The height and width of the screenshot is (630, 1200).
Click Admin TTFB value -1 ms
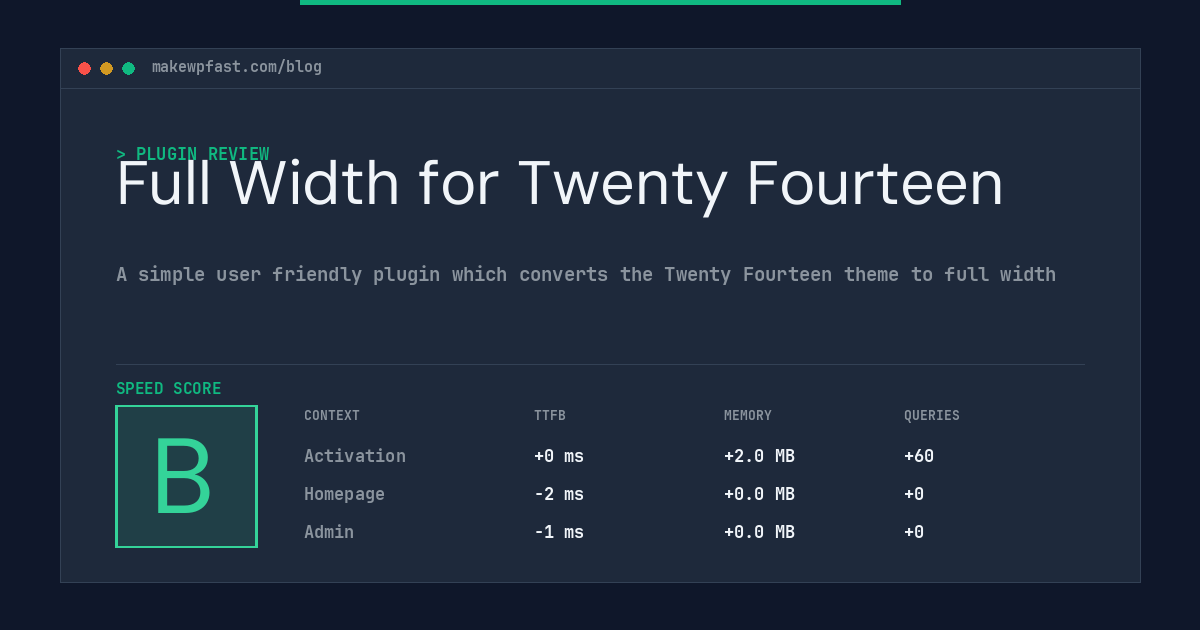[x=559, y=532]
